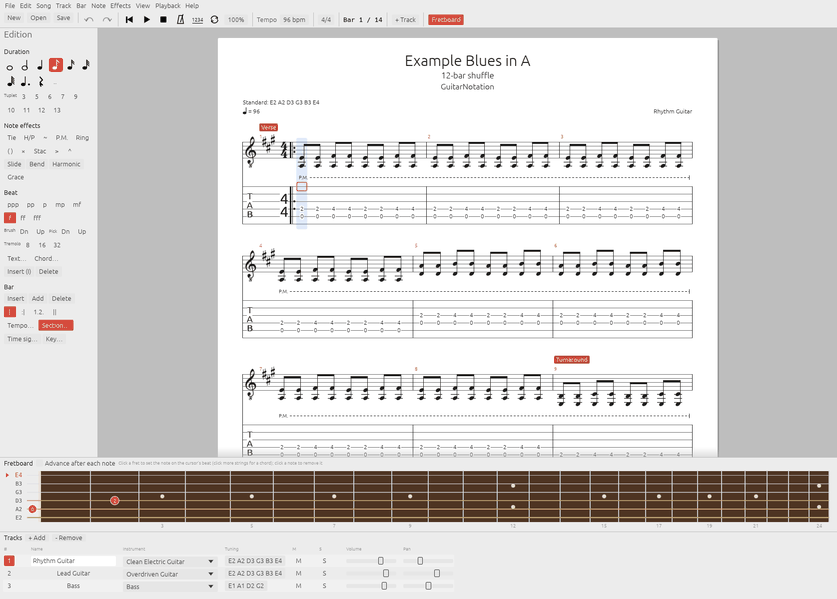Viewport: 837px width, 599px height.
Task: Select sixteenth note duration
Action: (70, 65)
